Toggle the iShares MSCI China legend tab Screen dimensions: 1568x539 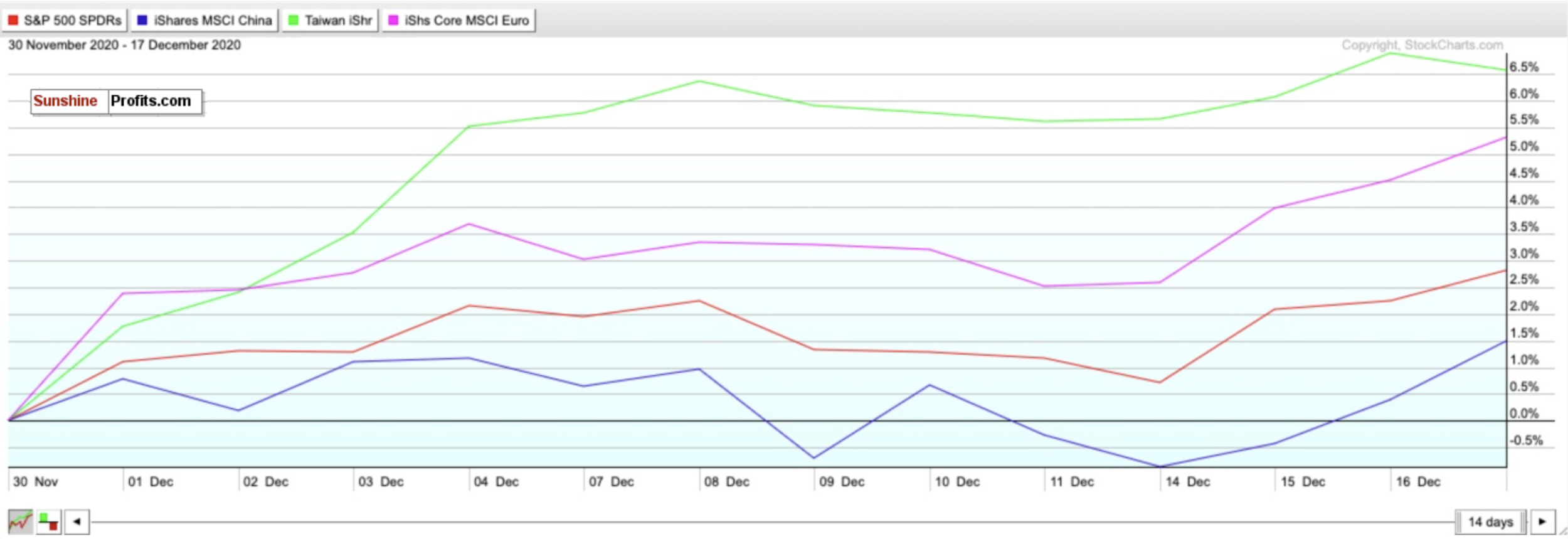click(204, 20)
